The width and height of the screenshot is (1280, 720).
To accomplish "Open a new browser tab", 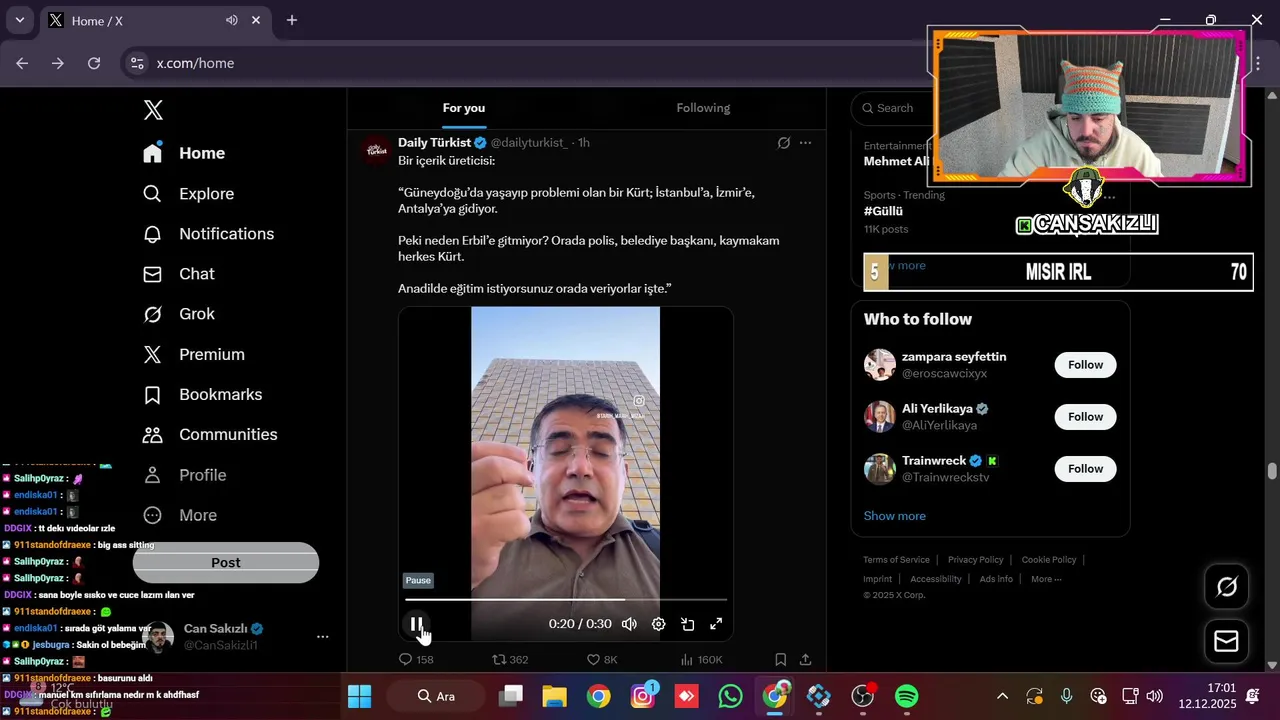I will pos(292,20).
